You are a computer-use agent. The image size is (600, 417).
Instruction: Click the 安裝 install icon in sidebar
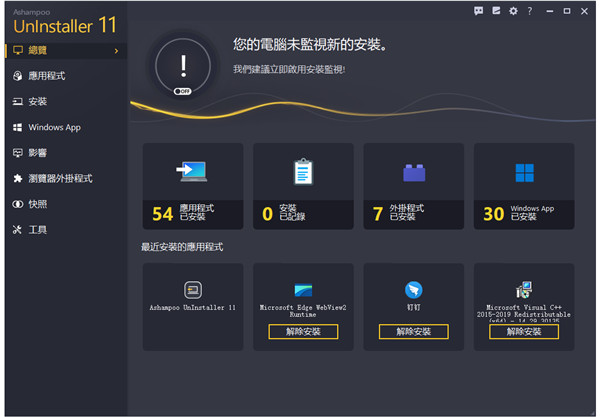pyautogui.click(x=18, y=101)
